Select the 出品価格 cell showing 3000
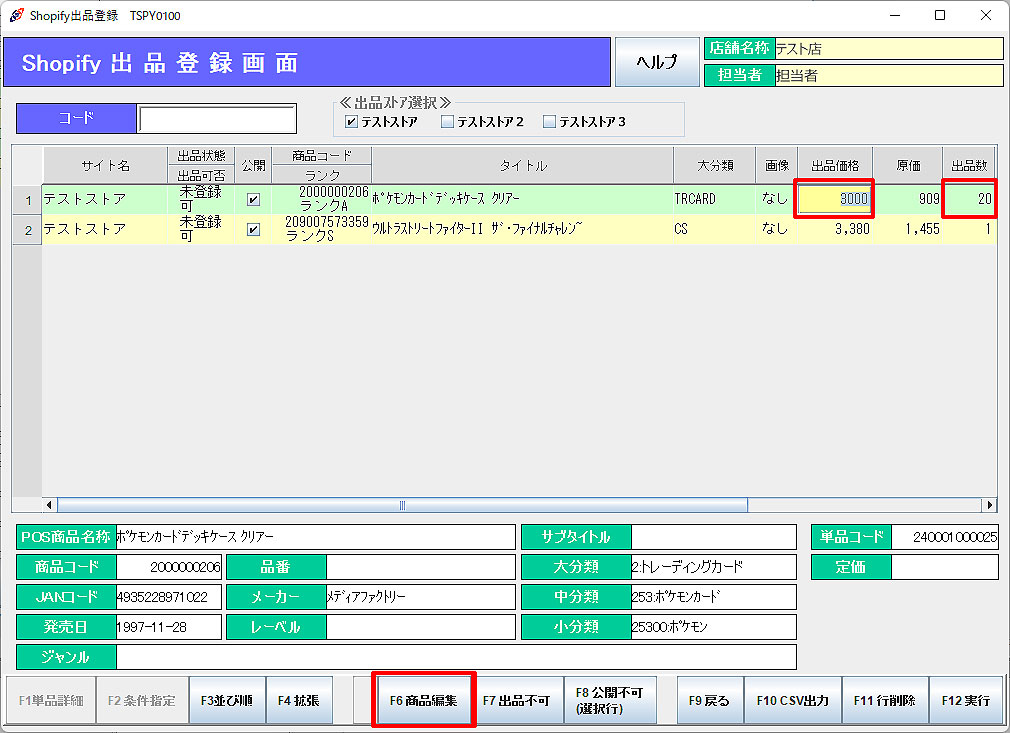This screenshot has width=1010, height=733. [x=835, y=199]
